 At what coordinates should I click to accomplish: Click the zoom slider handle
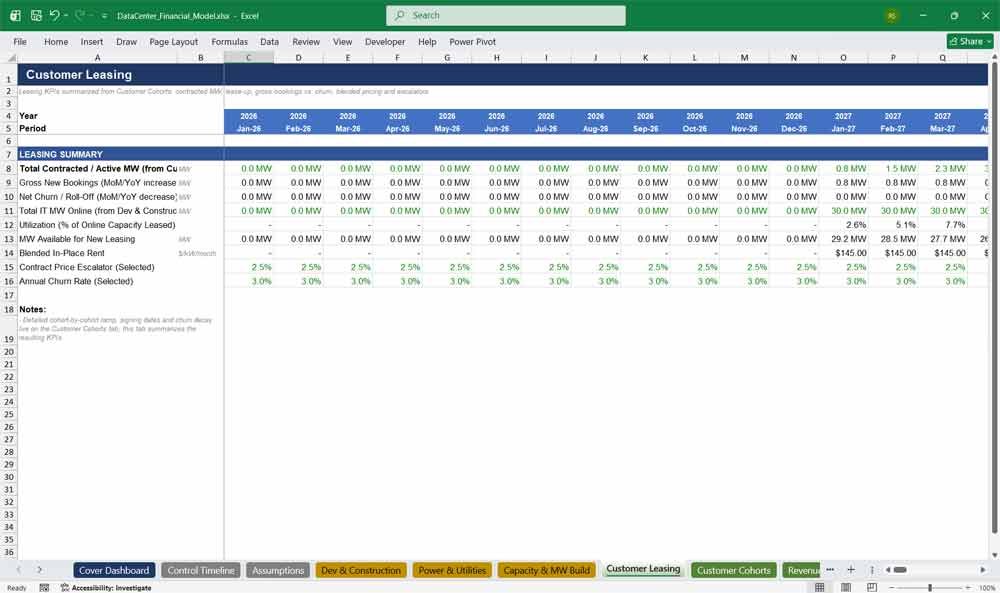[930, 587]
